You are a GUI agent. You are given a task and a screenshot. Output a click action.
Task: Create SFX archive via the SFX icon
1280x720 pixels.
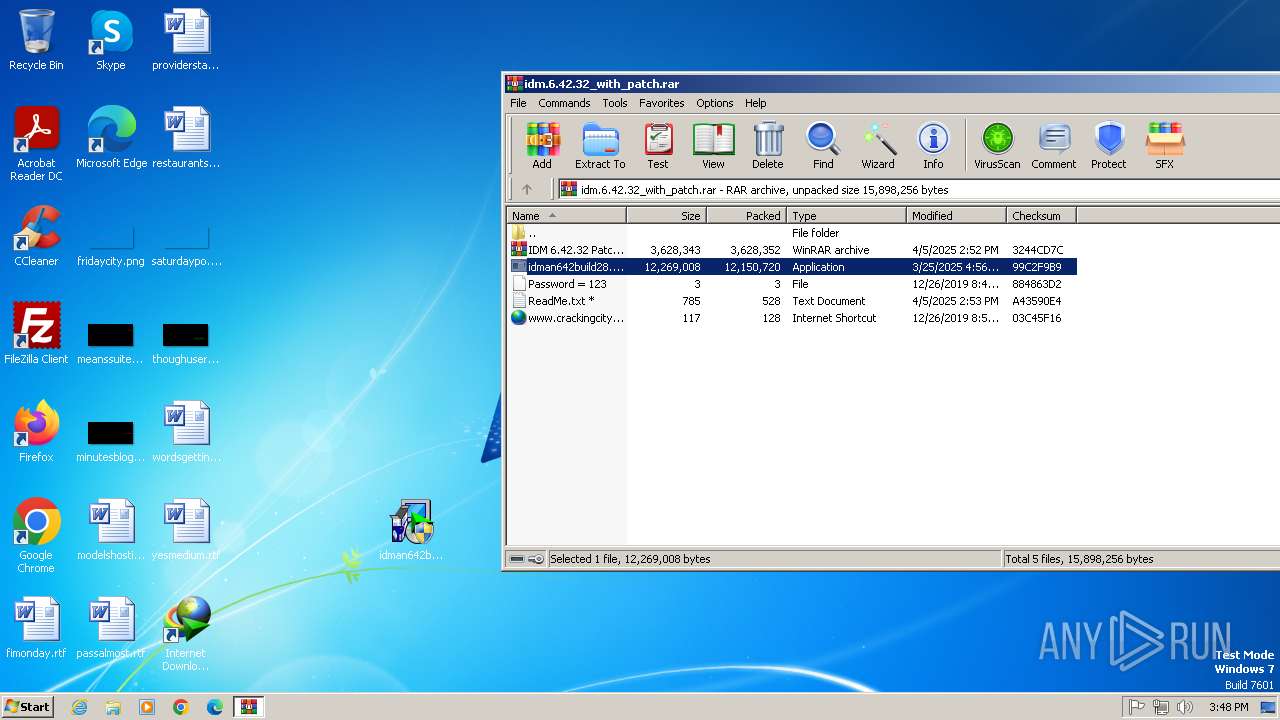[x=1165, y=146]
